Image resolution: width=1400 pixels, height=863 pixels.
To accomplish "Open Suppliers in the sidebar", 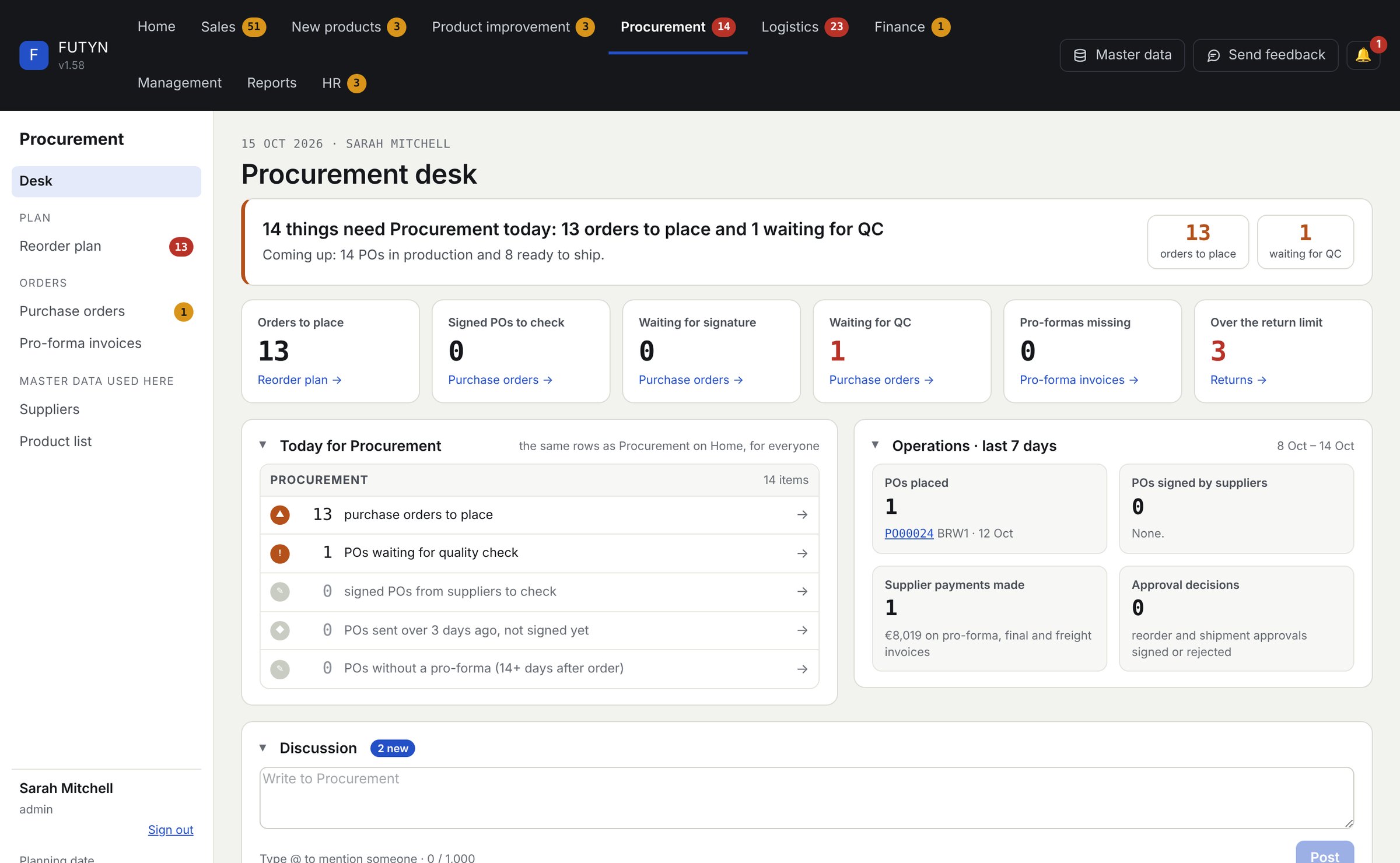I will click(106, 409).
